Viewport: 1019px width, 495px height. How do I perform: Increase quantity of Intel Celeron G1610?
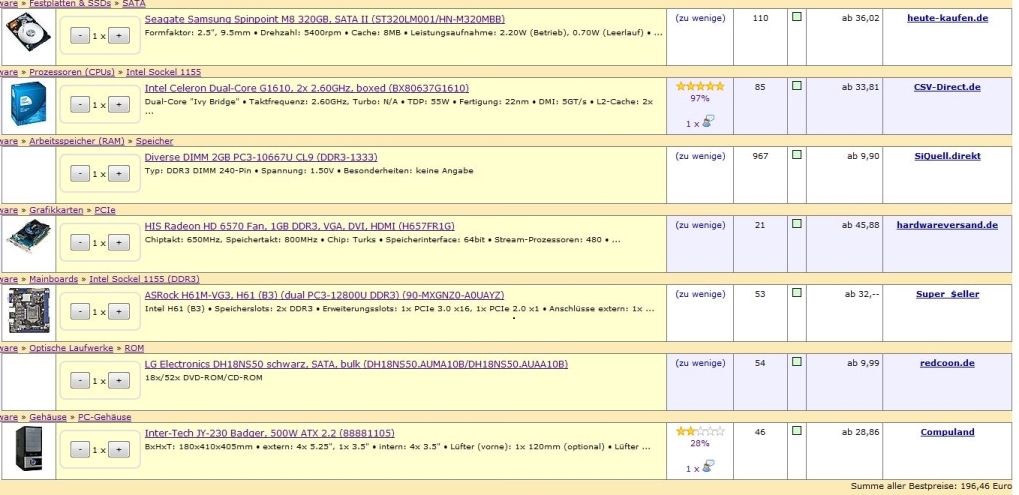click(x=118, y=105)
